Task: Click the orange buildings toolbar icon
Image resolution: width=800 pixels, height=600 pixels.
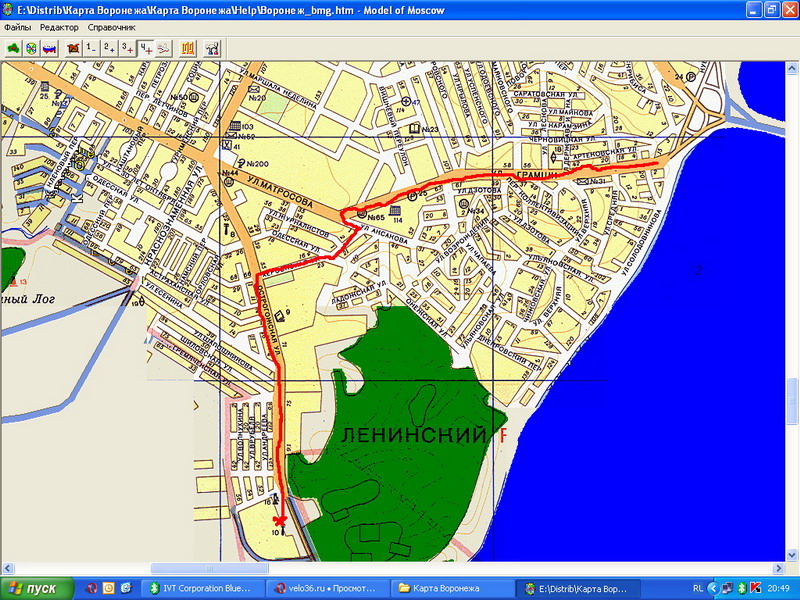Action: pyautogui.click(x=187, y=47)
